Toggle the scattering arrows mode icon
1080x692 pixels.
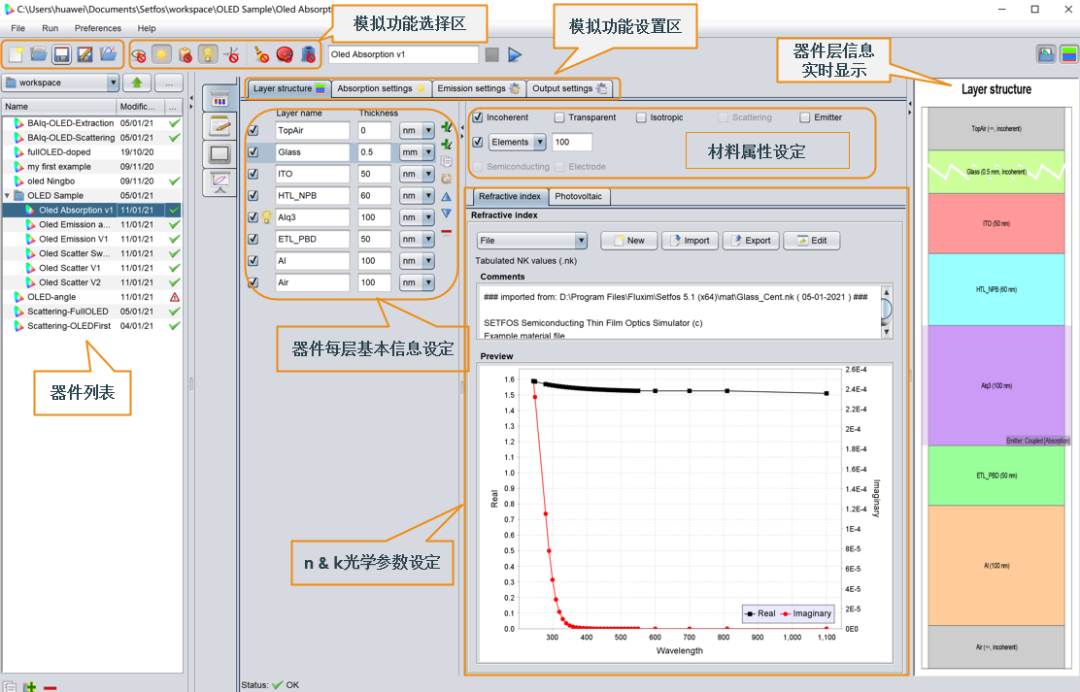[232, 54]
